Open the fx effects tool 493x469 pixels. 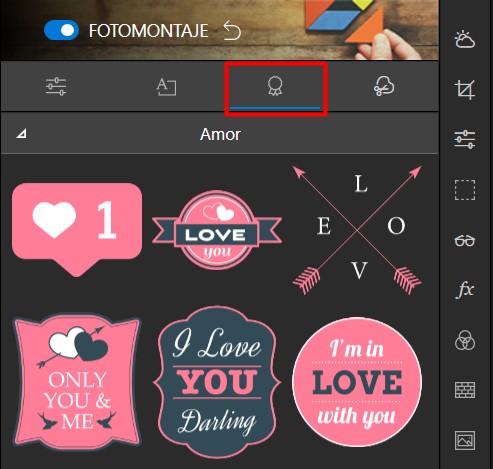(465, 289)
